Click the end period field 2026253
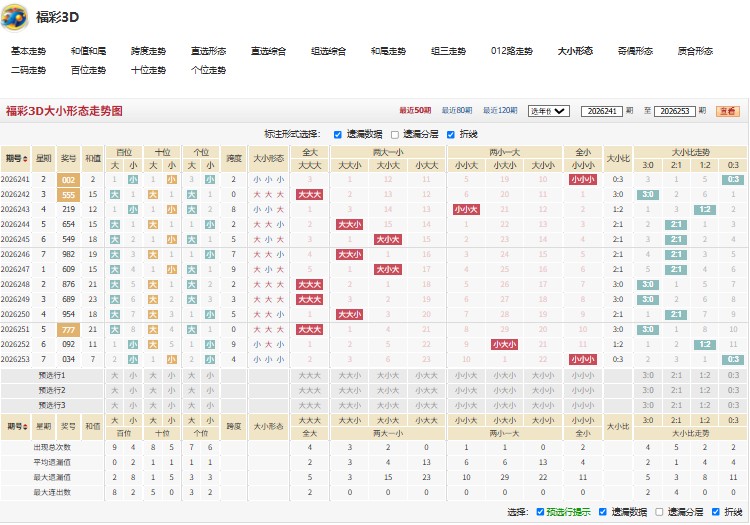 tap(674, 111)
